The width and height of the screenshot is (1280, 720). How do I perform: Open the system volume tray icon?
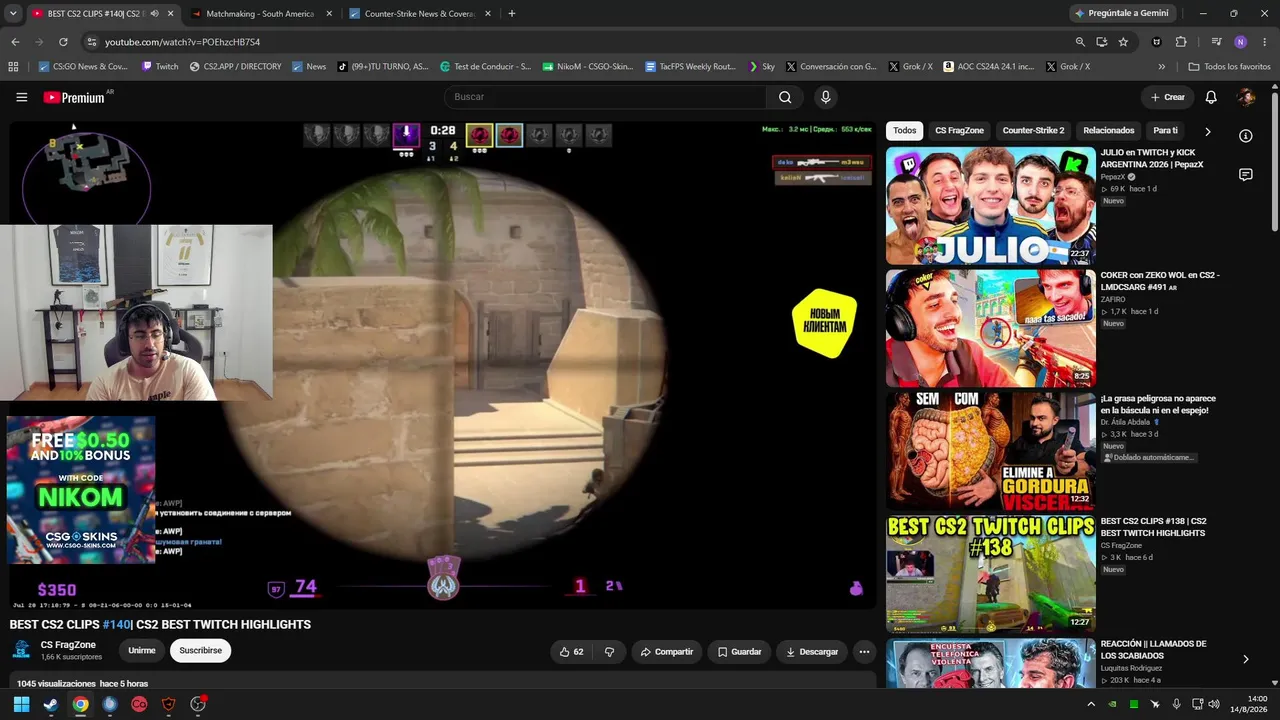point(1214,704)
